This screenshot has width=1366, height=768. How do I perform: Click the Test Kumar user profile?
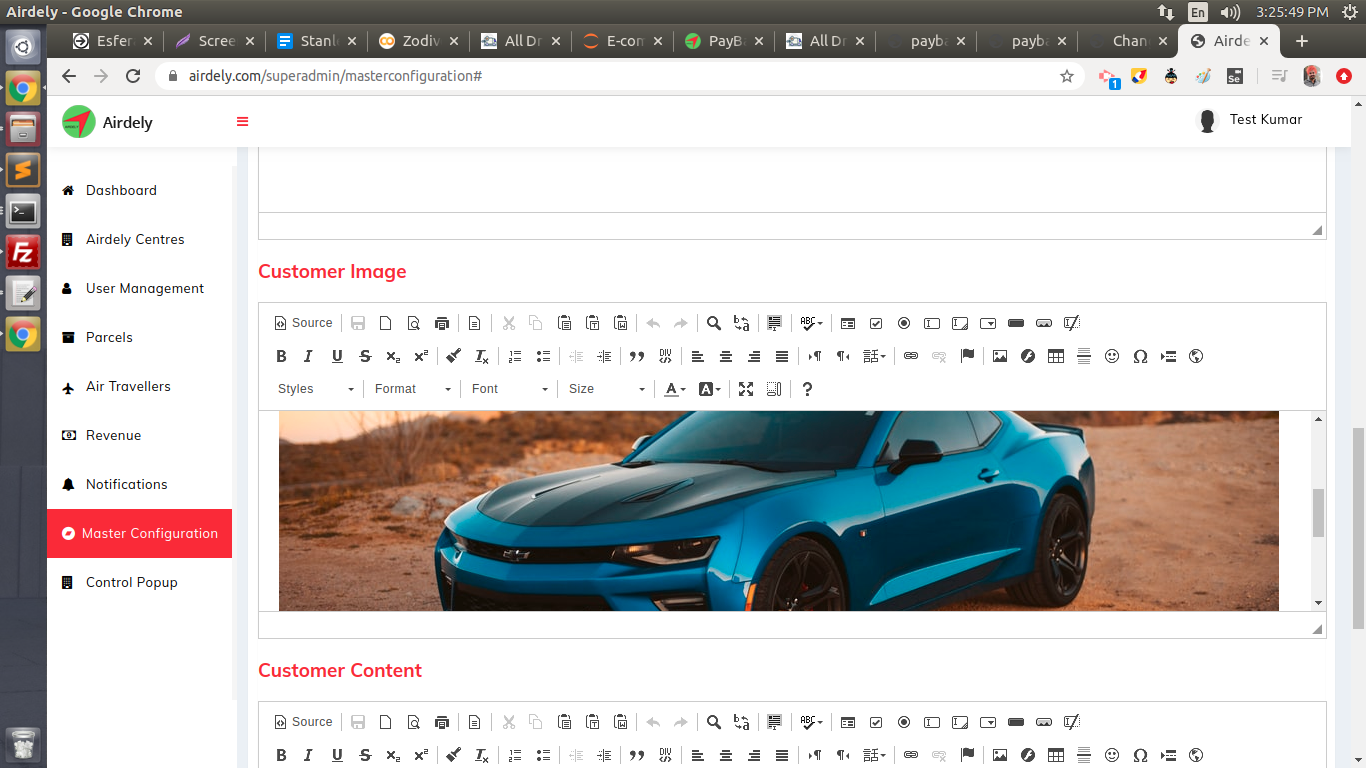(x=1251, y=120)
